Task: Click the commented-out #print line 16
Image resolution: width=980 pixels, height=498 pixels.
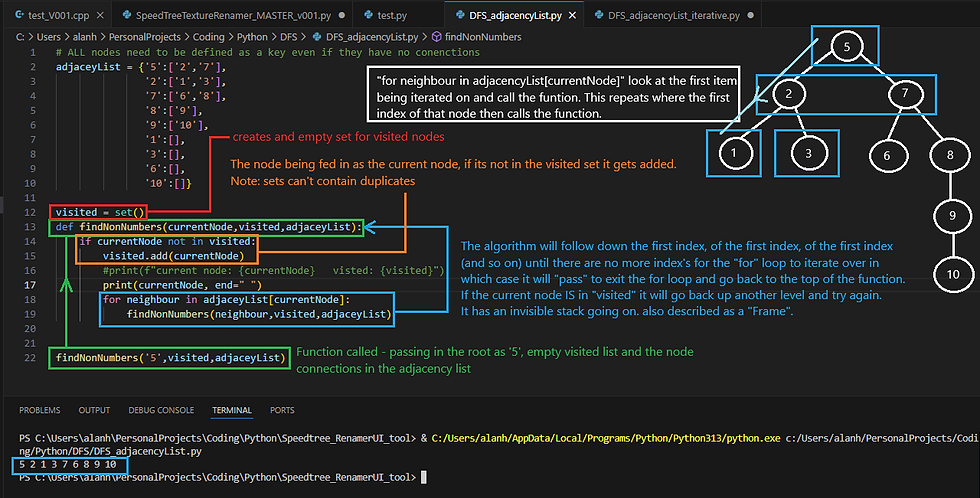Action: 273,271
